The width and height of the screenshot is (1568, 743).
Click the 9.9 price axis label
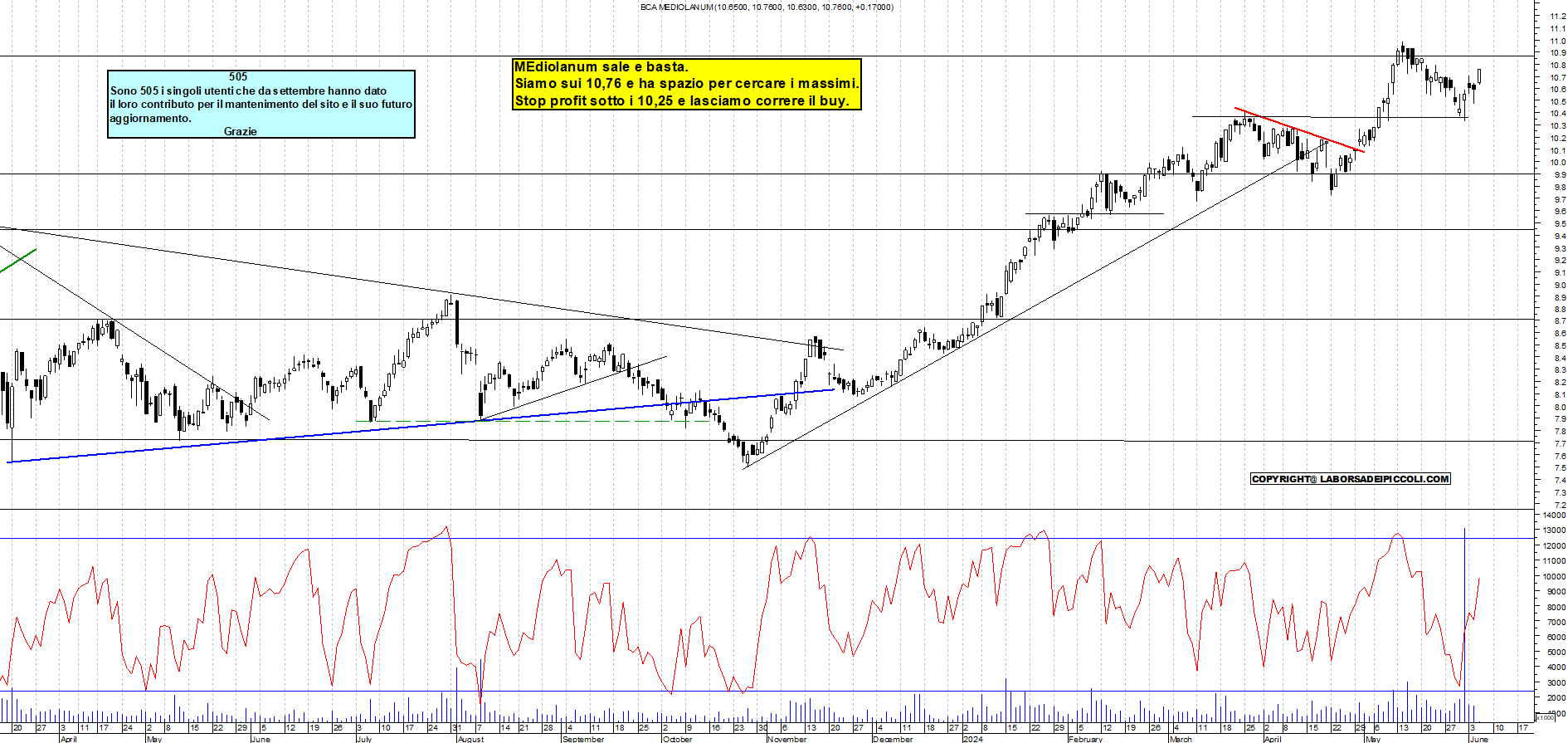point(1560,174)
